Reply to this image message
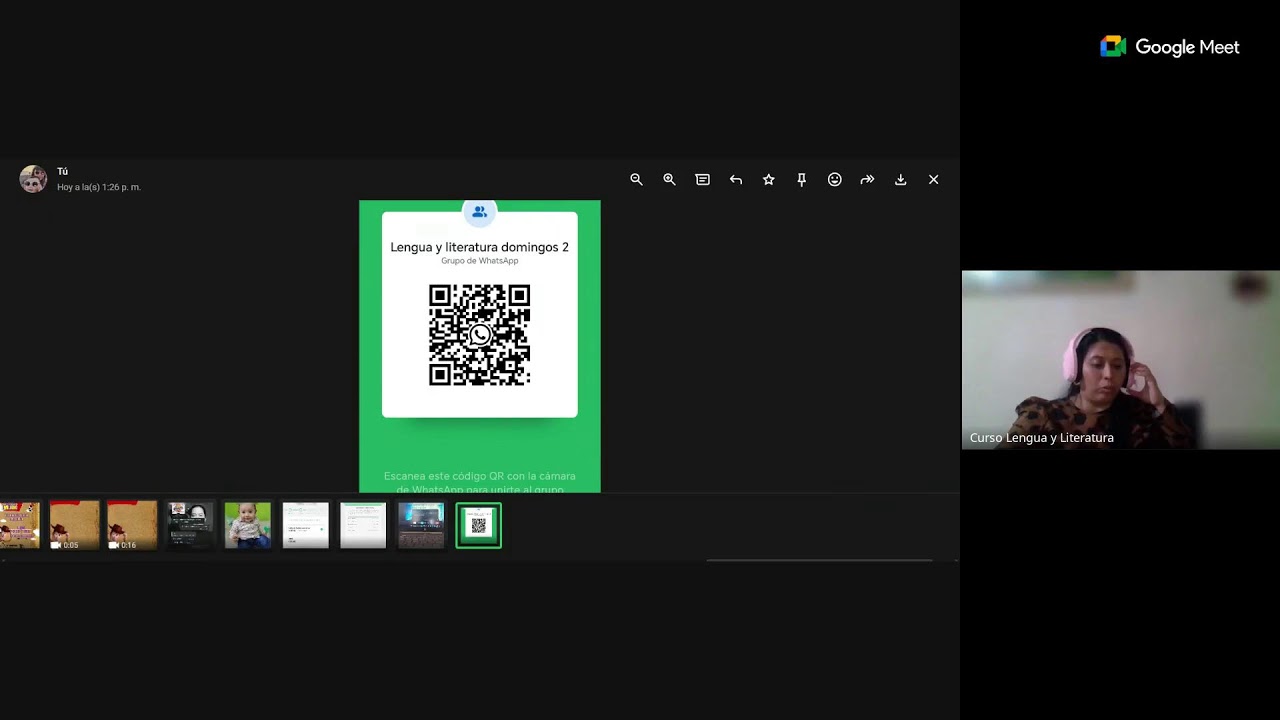 (735, 180)
